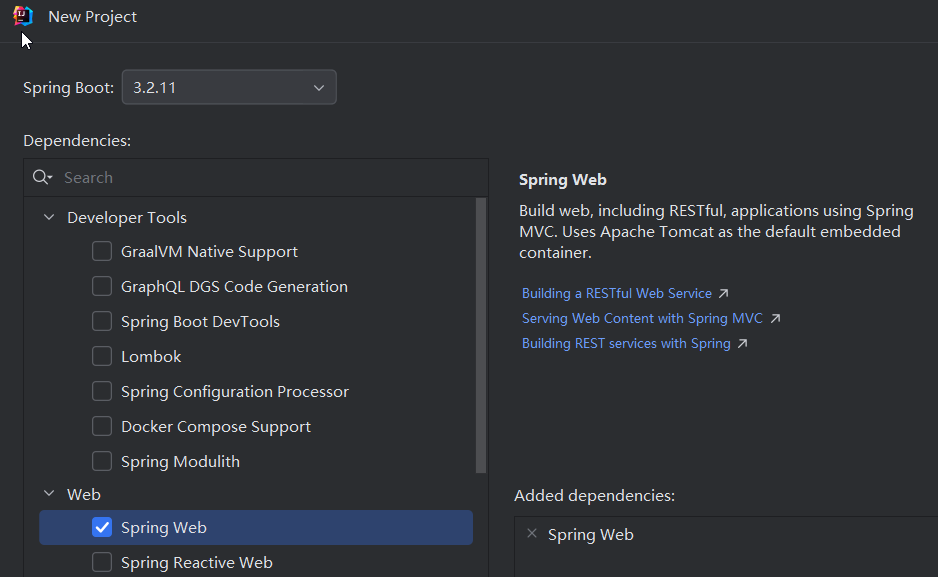Click the Spring Configuration Processor label
The image size is (938, 577).
point(234,392)
